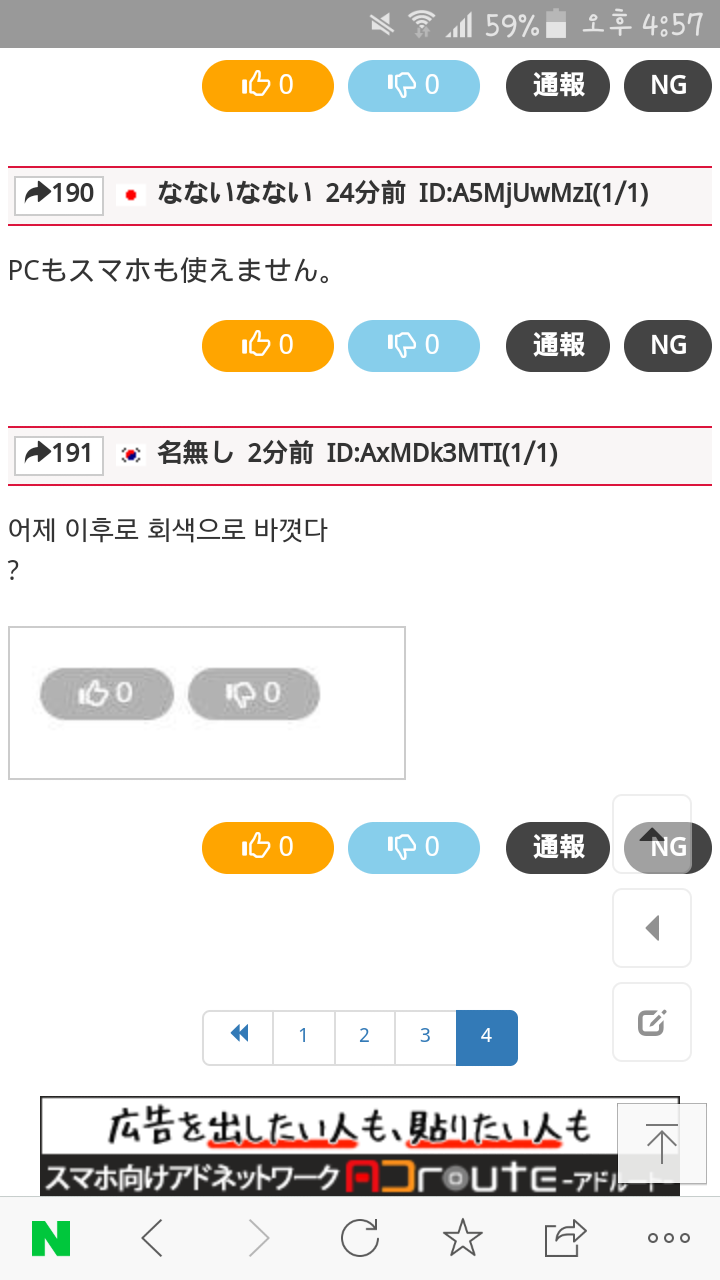Viewport: 720px width, 1280px height.
Task: Go to comments page 3
Action: pos(425,1037)
